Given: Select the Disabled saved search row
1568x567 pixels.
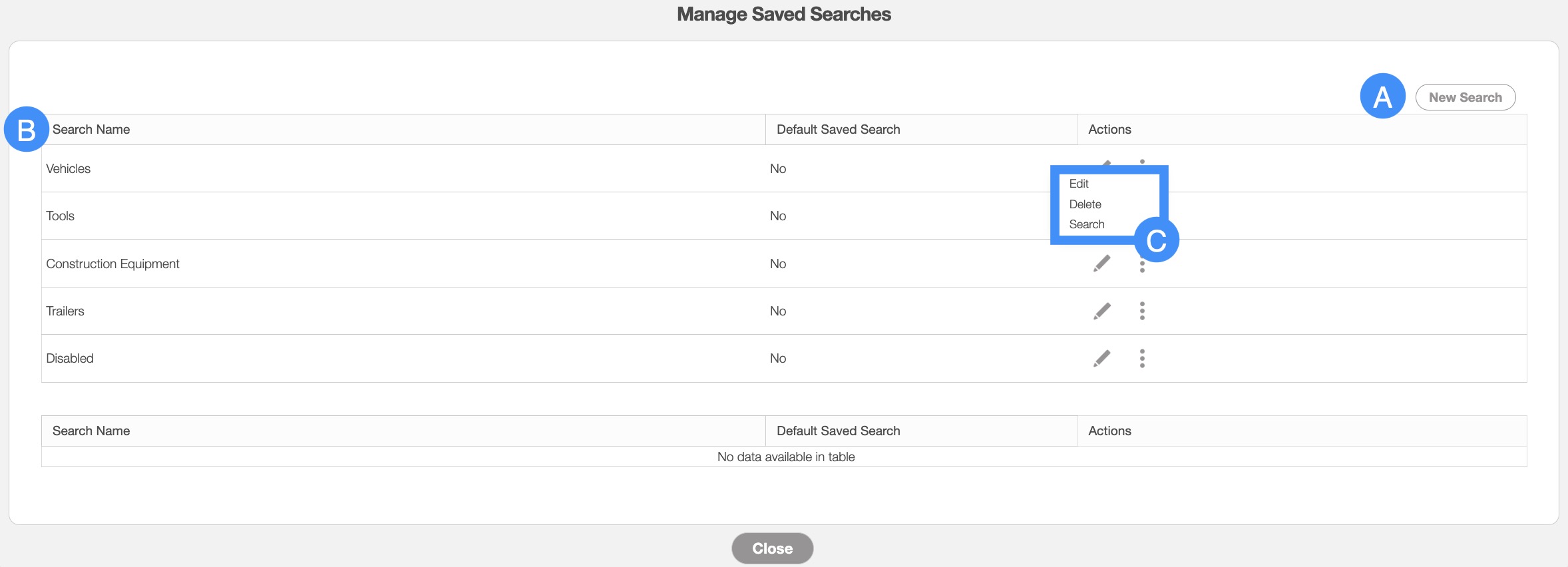Looking at the screenshot, I should (70, 359).
